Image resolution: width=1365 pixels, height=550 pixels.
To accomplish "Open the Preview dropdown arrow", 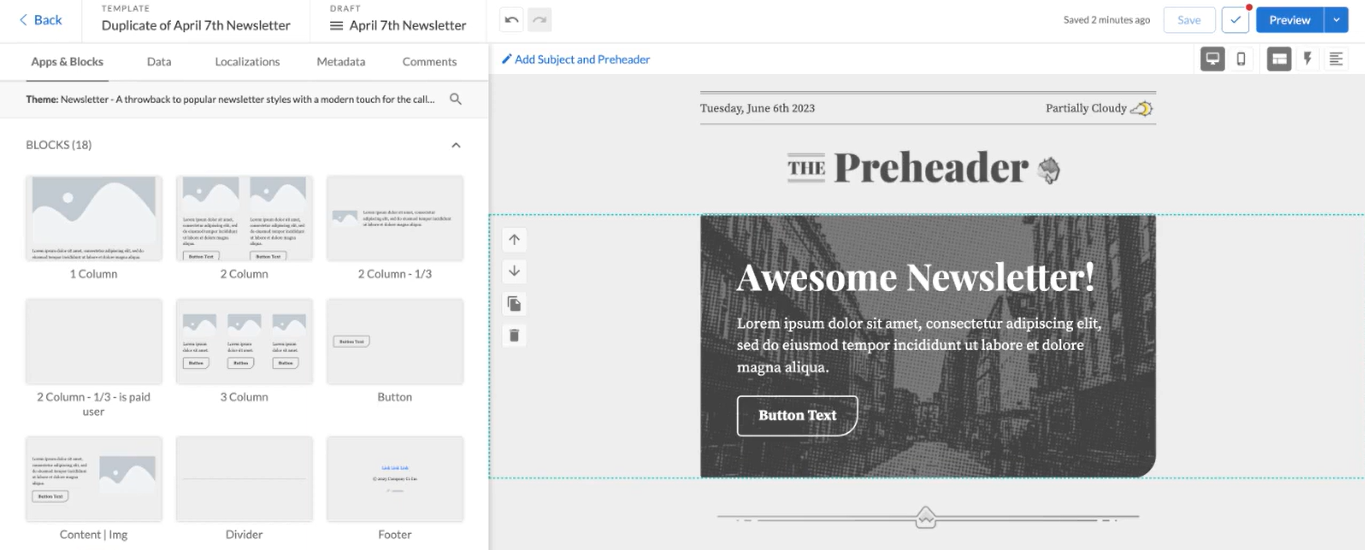I will (1337, 20).
